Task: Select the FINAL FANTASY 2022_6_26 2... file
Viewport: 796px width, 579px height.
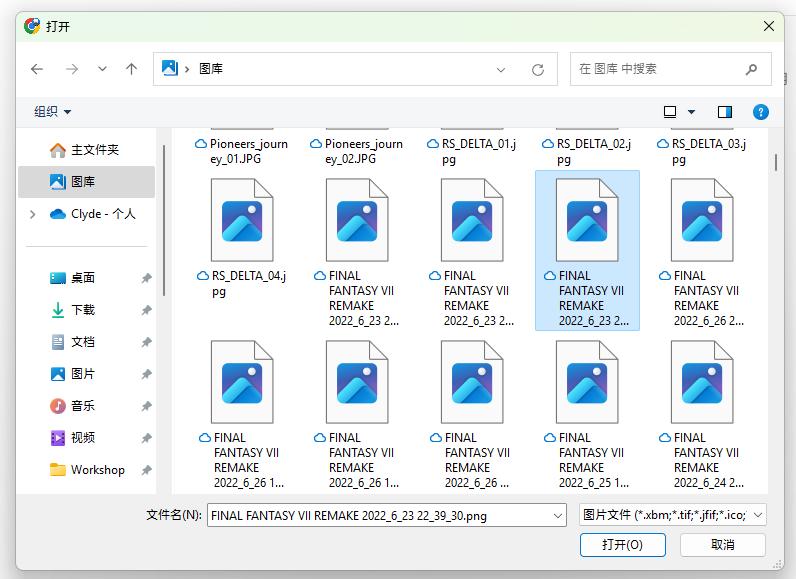Action: (x=702, y=251)
